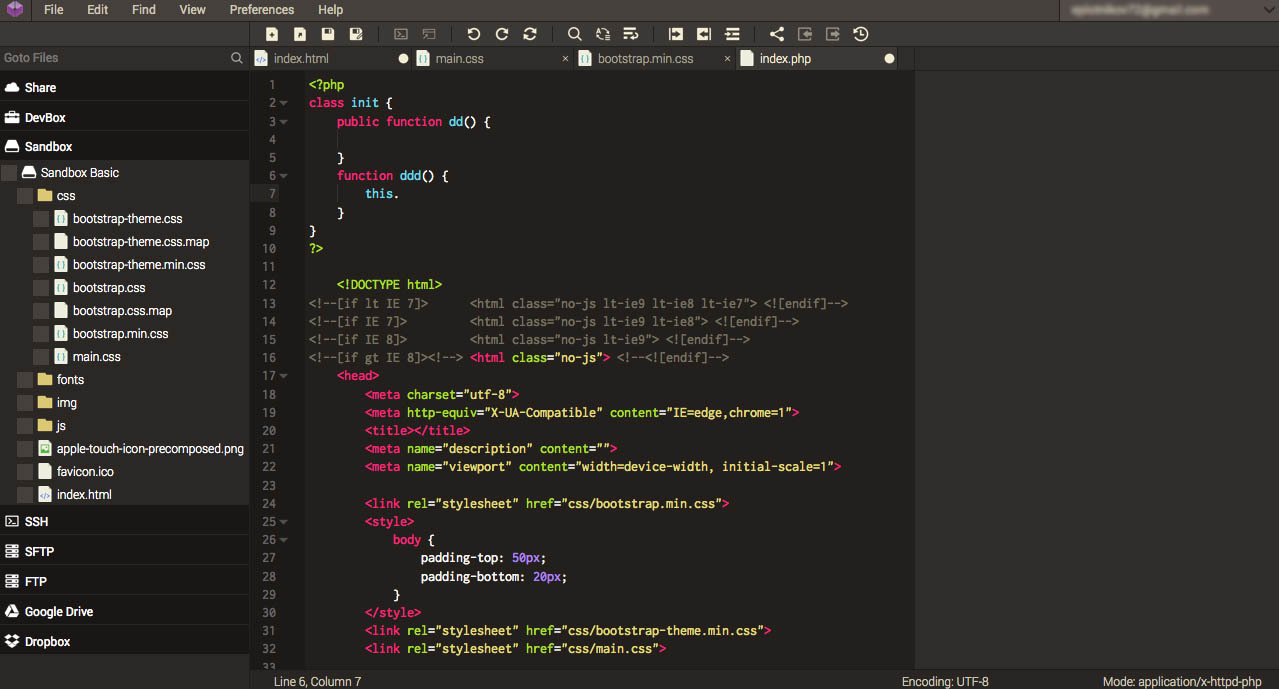This screenshot has height=689, width=1279.
Task: Click the search icon beside Goto Files
Action: point(237,58)
